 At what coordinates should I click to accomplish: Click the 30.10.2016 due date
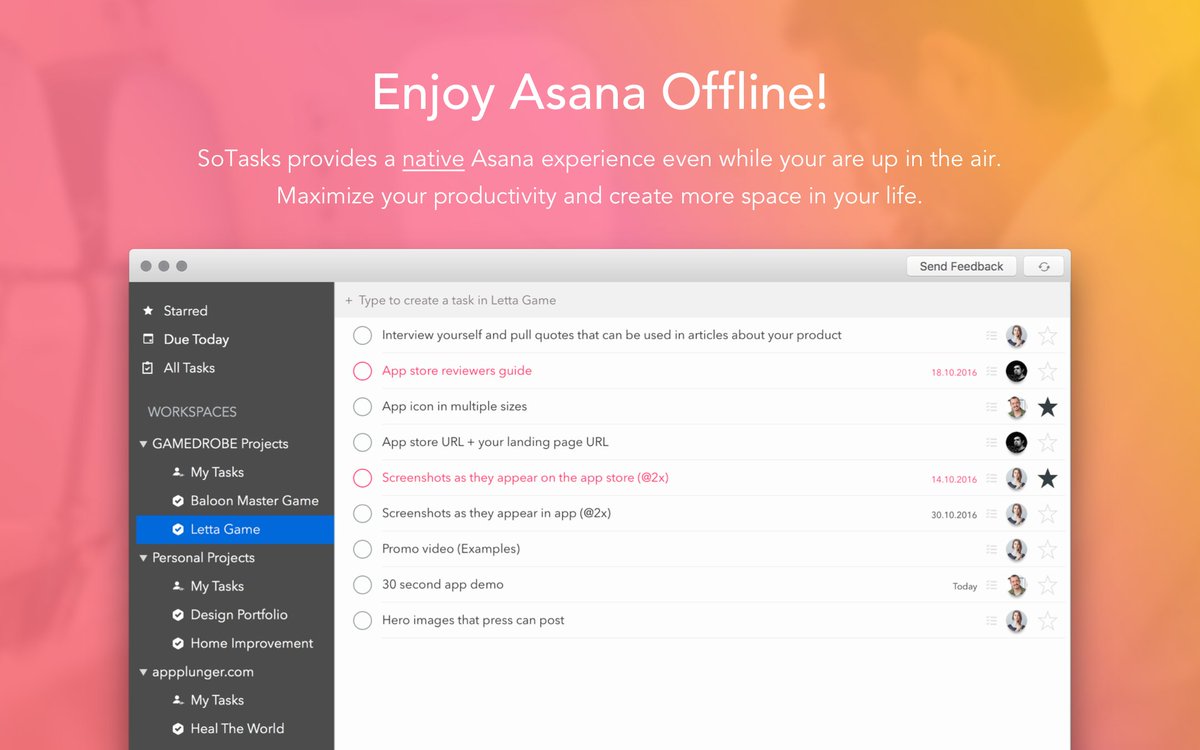pos(954,515)
